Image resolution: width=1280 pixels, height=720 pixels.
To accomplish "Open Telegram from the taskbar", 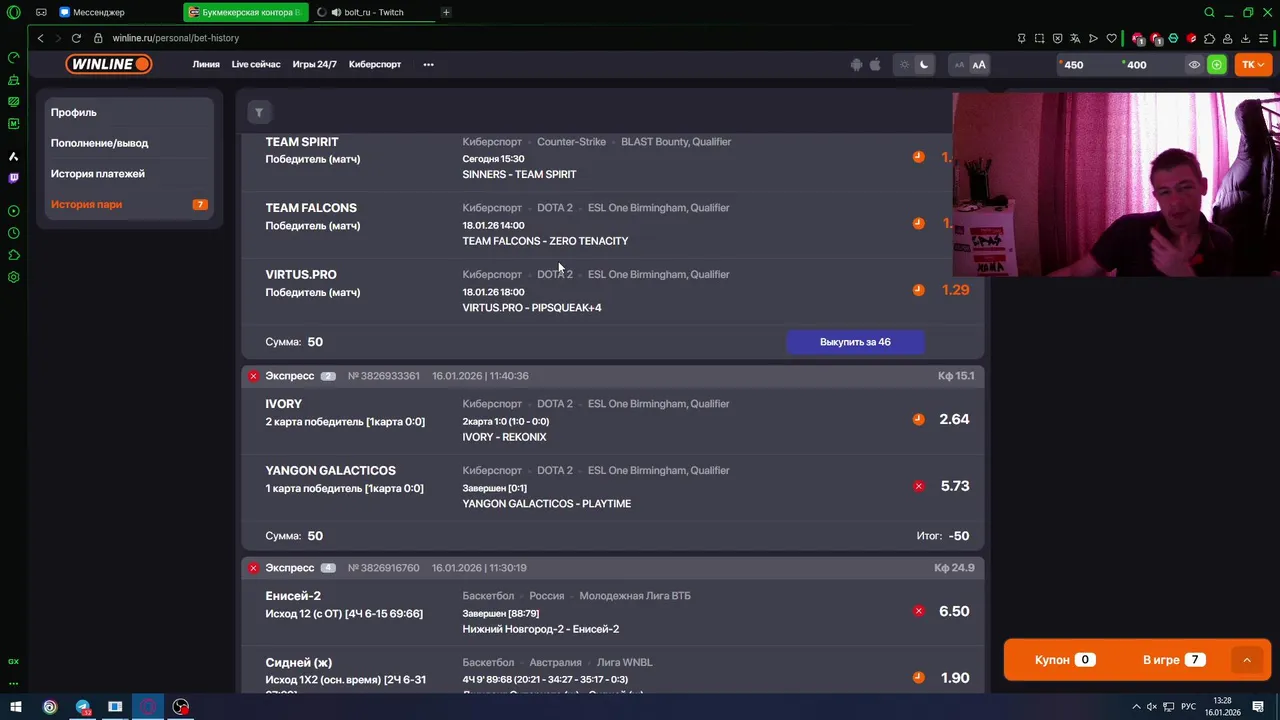I will click(83, 707).
